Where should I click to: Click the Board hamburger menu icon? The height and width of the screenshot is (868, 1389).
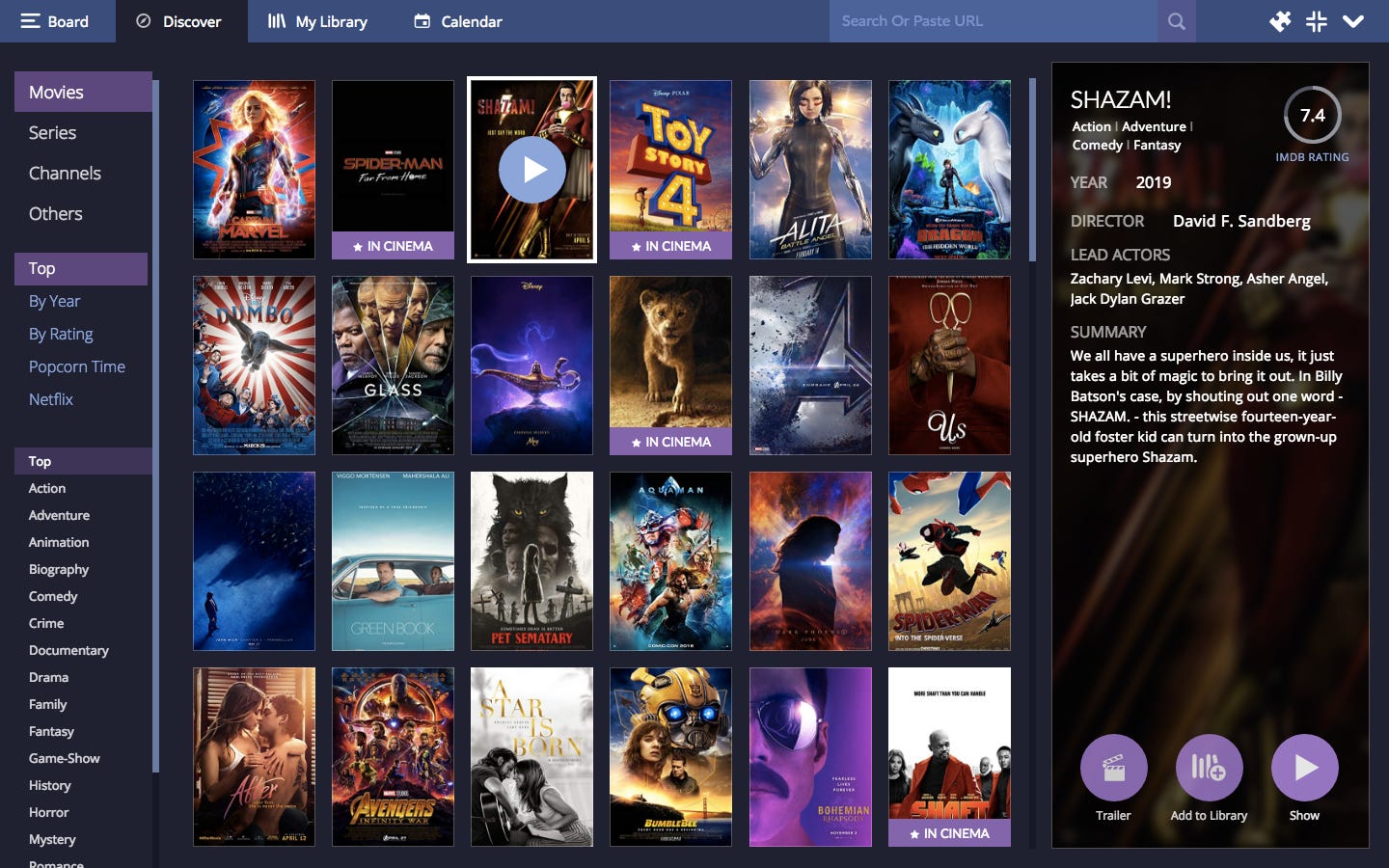(32, 20)
